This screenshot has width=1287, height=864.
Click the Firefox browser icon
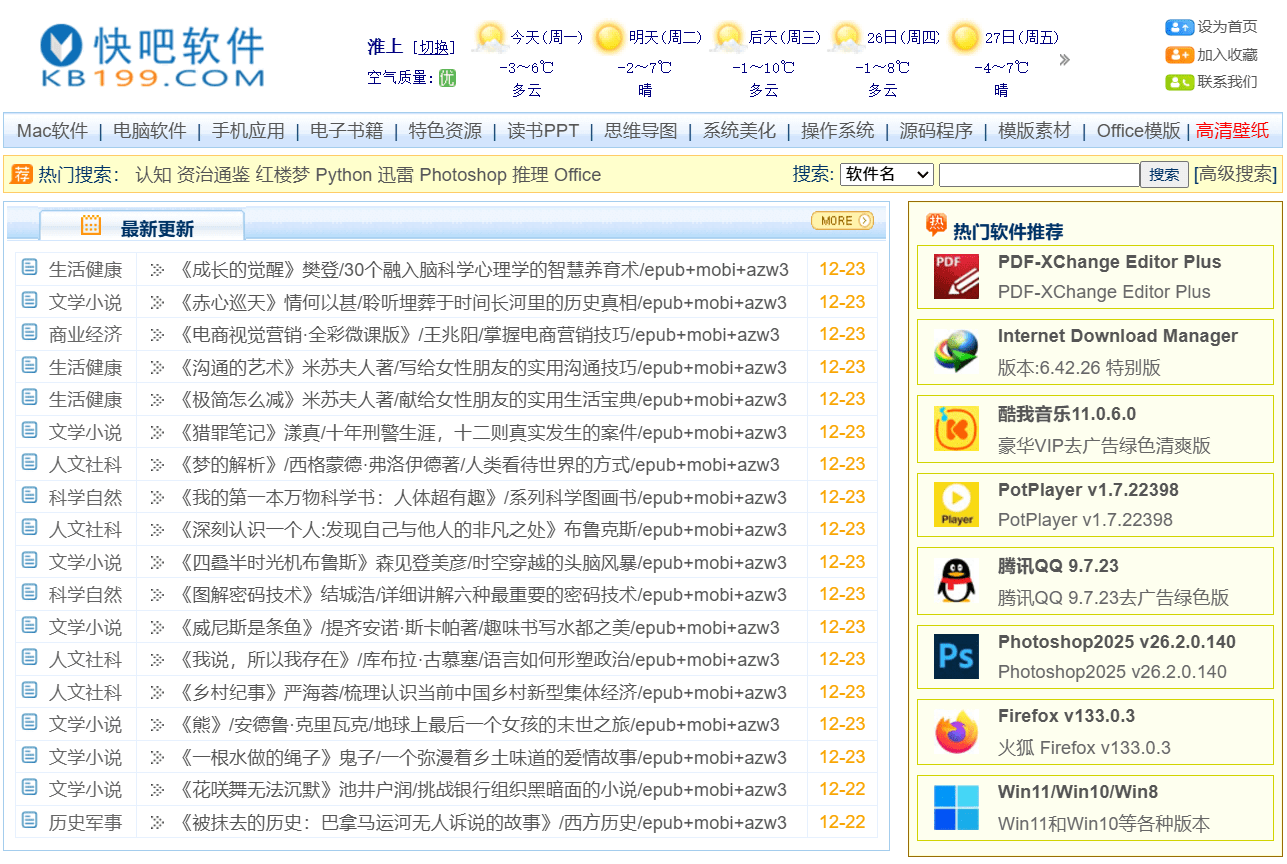[956, 732]
